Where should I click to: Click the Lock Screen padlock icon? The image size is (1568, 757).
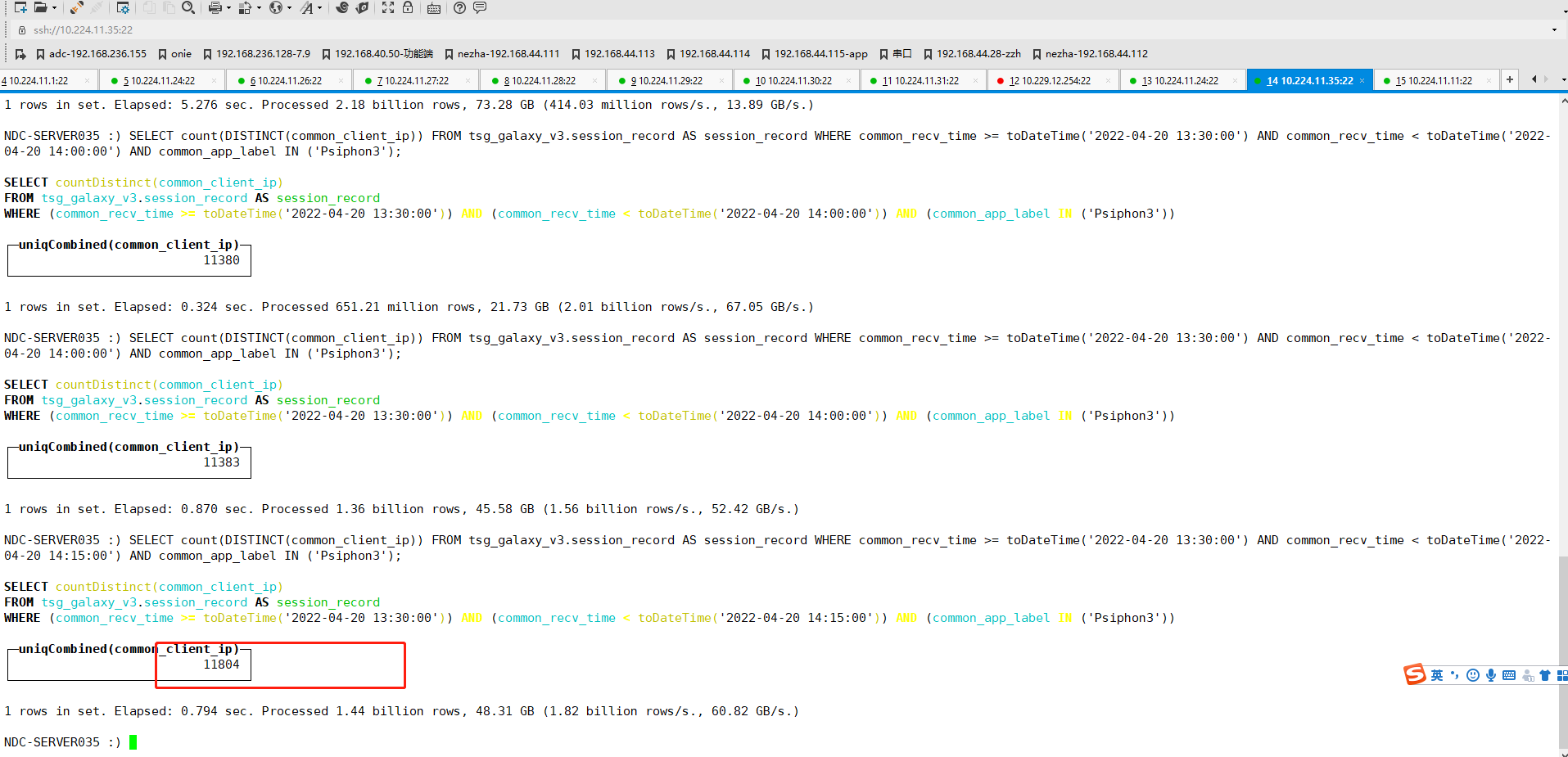(x=408, y=7)
